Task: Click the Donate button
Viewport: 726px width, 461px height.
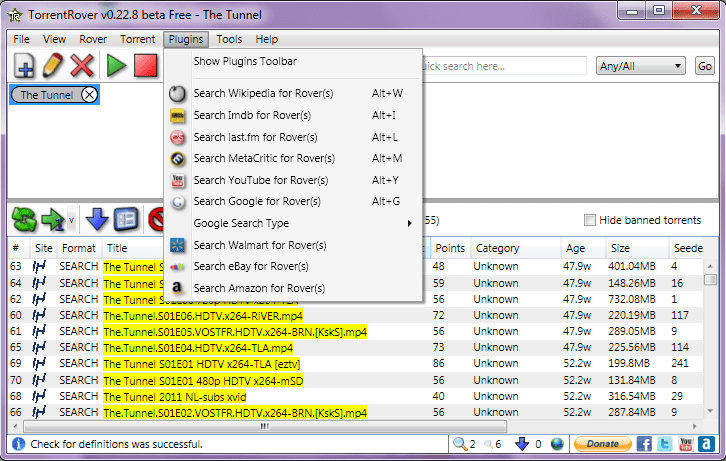Action: click(x=602, y=444)
